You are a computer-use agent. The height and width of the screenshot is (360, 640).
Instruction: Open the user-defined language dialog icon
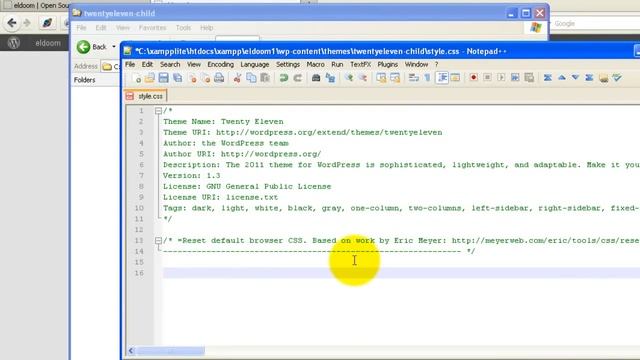pos(456,78)
